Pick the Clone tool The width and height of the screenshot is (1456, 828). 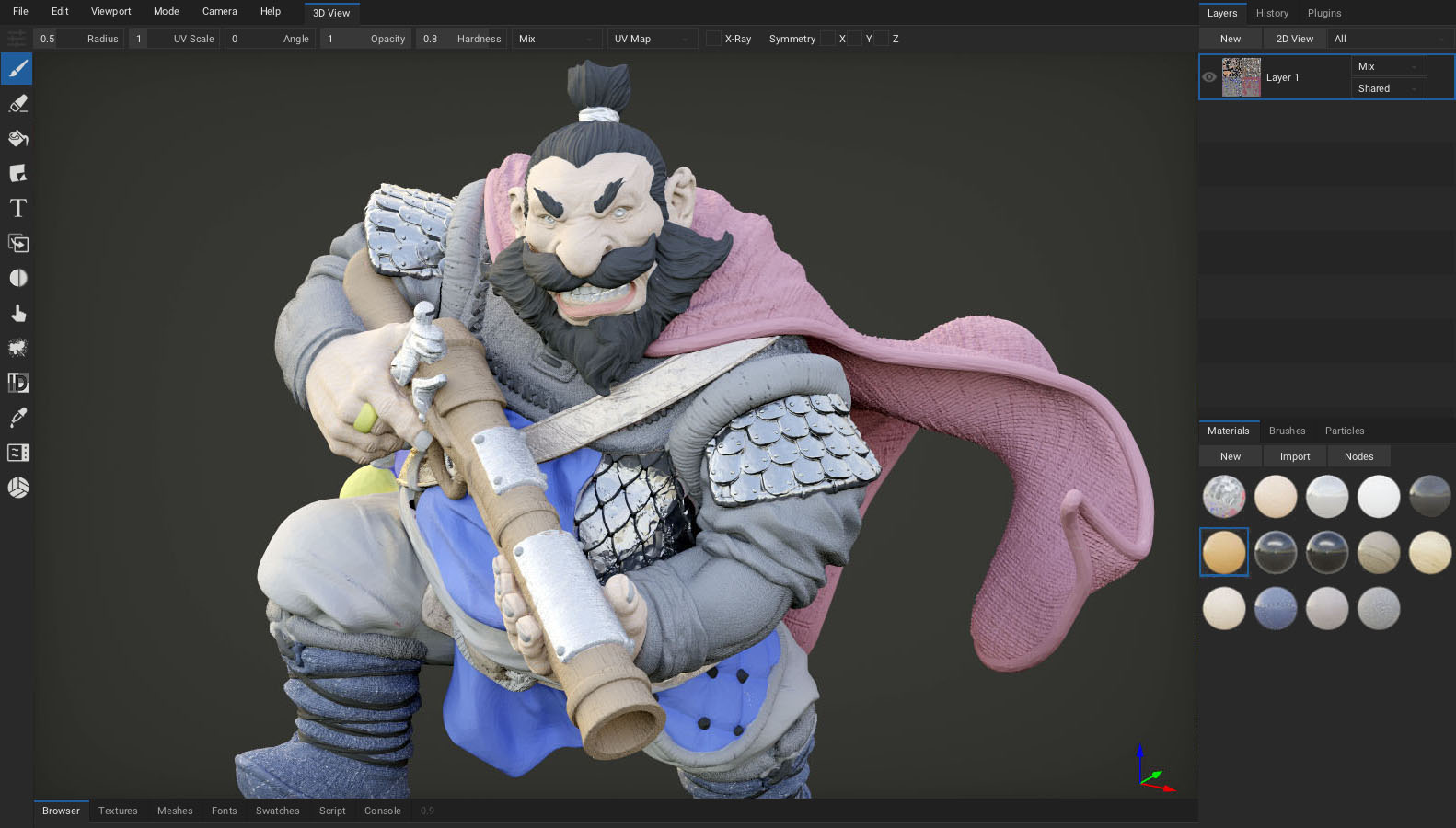tap(17, 244)
